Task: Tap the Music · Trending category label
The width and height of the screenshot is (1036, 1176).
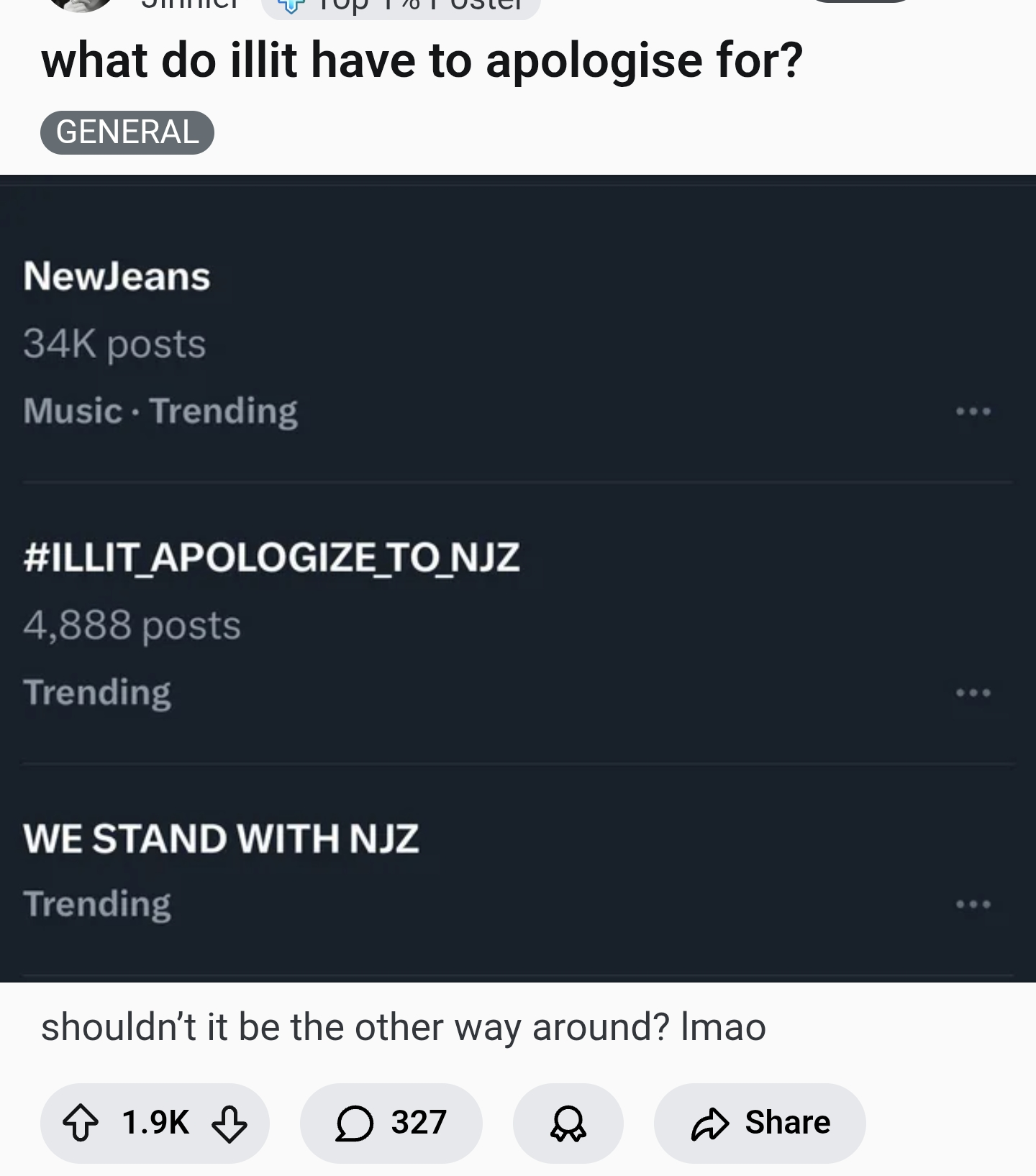Action: pos(160,411)
